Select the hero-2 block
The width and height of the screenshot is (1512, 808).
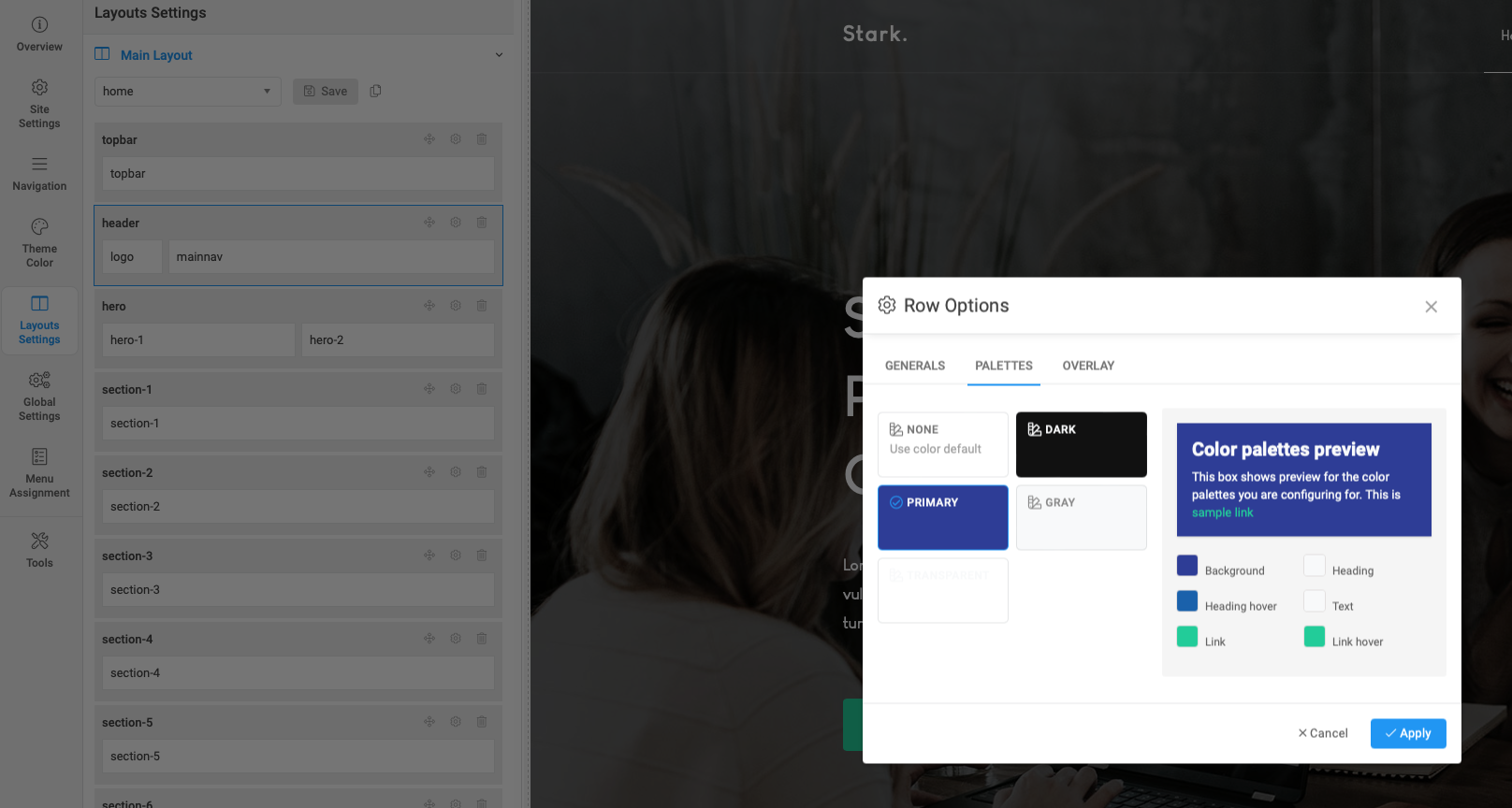coord(398,340)
